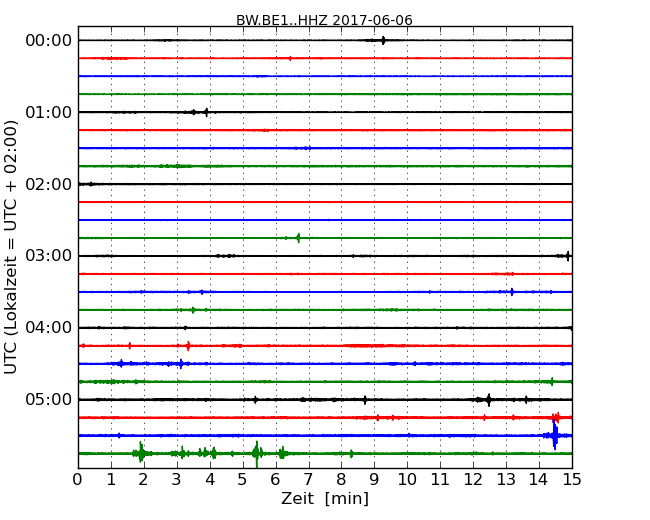Click the x-axis tick label 13
This screenshot has width=650, height=520.
(x=506, y=479)
